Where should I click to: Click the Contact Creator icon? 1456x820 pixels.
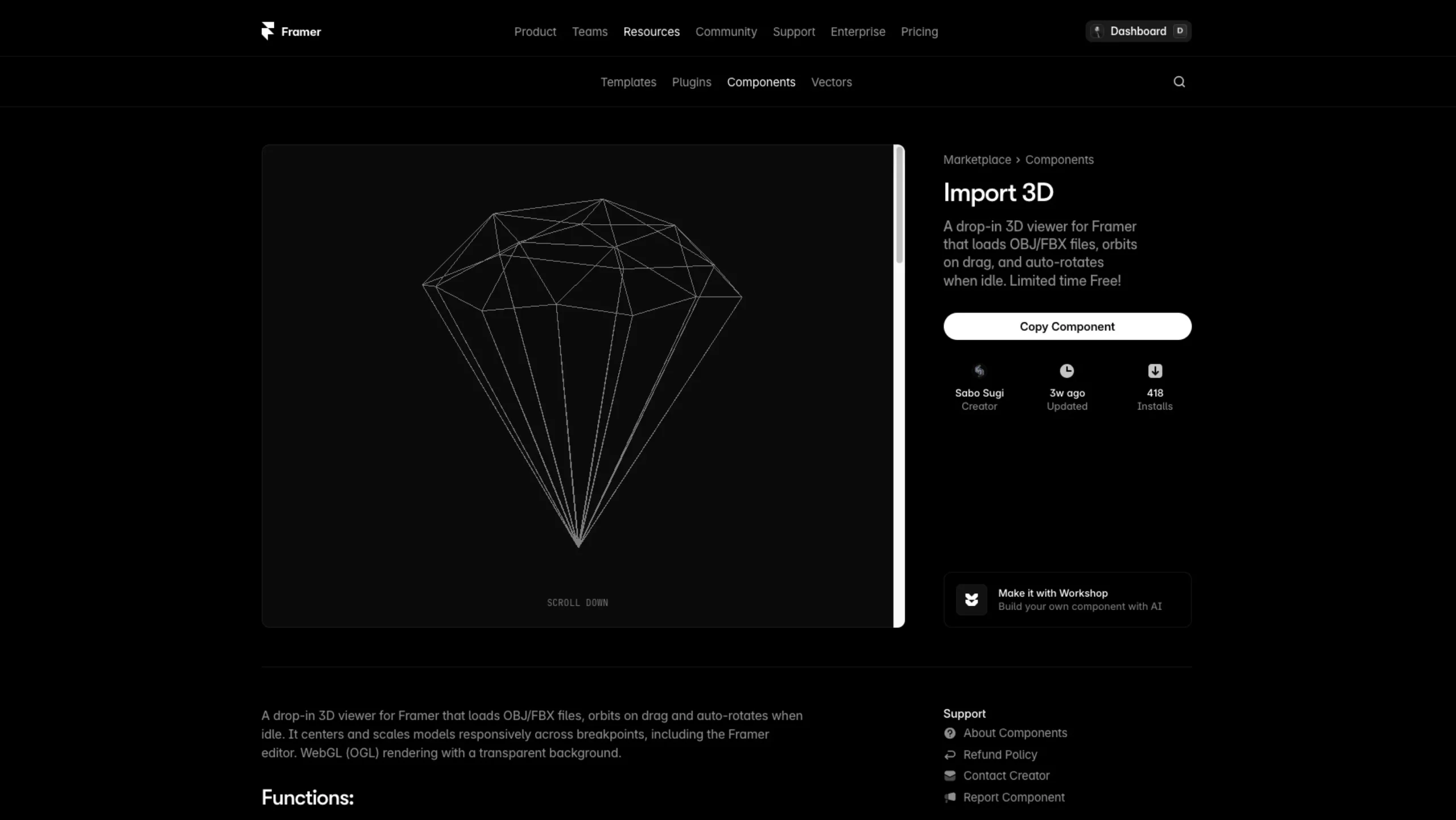point(950,776)
